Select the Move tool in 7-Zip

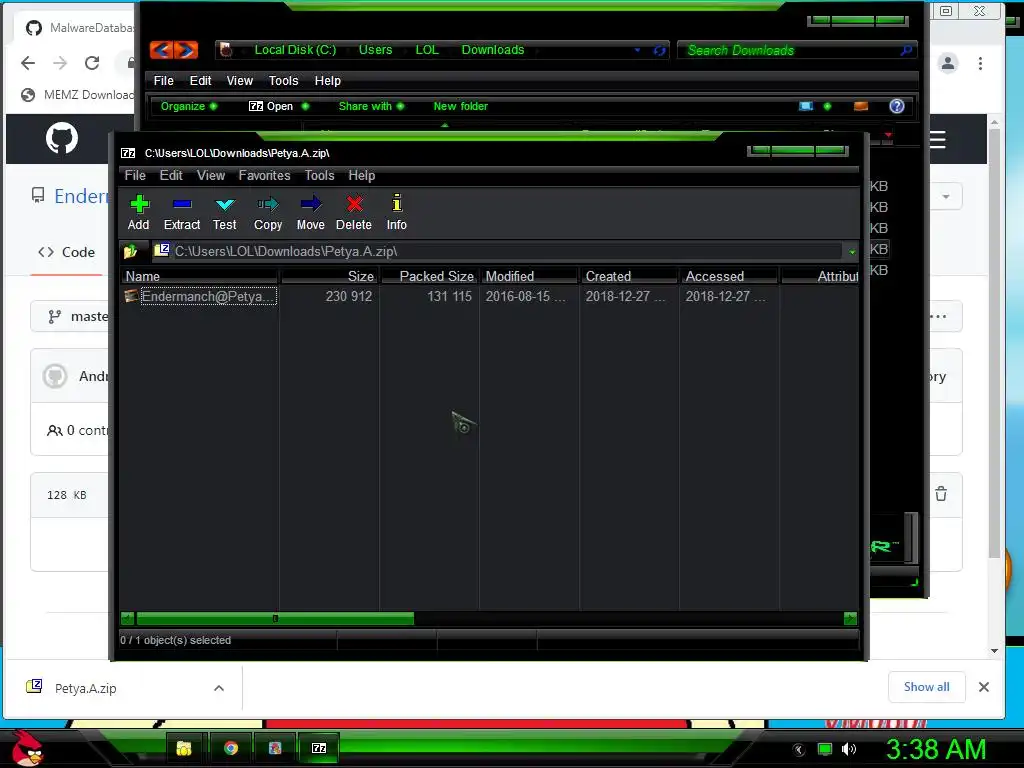point(310,213)
